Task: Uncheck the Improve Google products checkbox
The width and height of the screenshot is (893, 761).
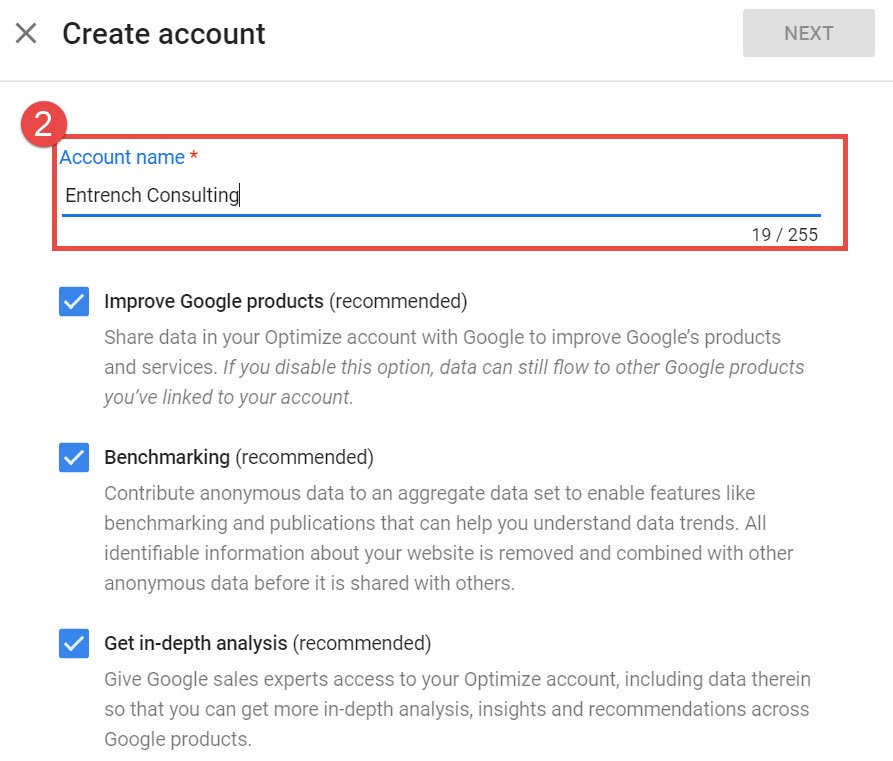Action: (74, 301)
